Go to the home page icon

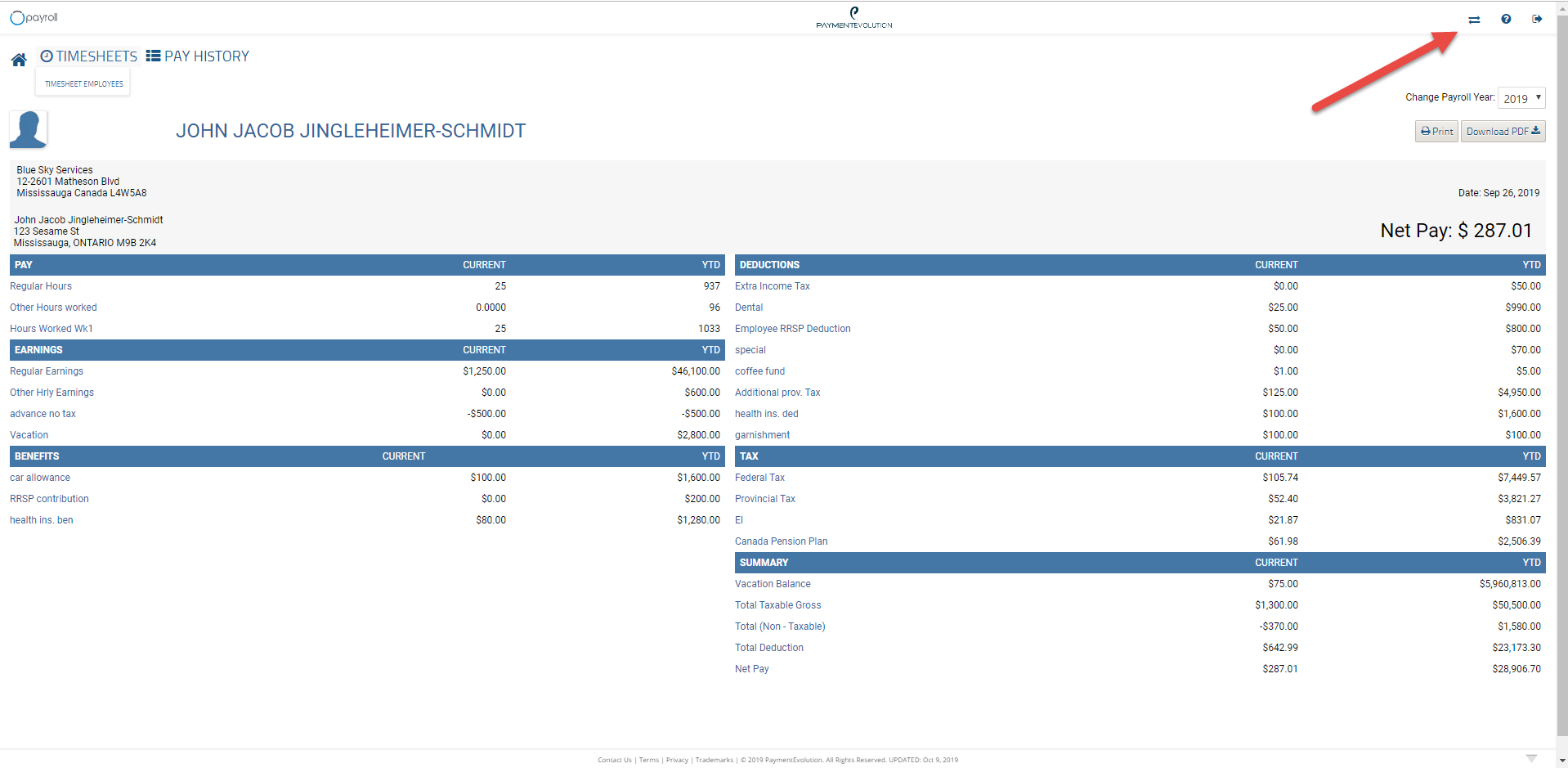click(19, 60)
